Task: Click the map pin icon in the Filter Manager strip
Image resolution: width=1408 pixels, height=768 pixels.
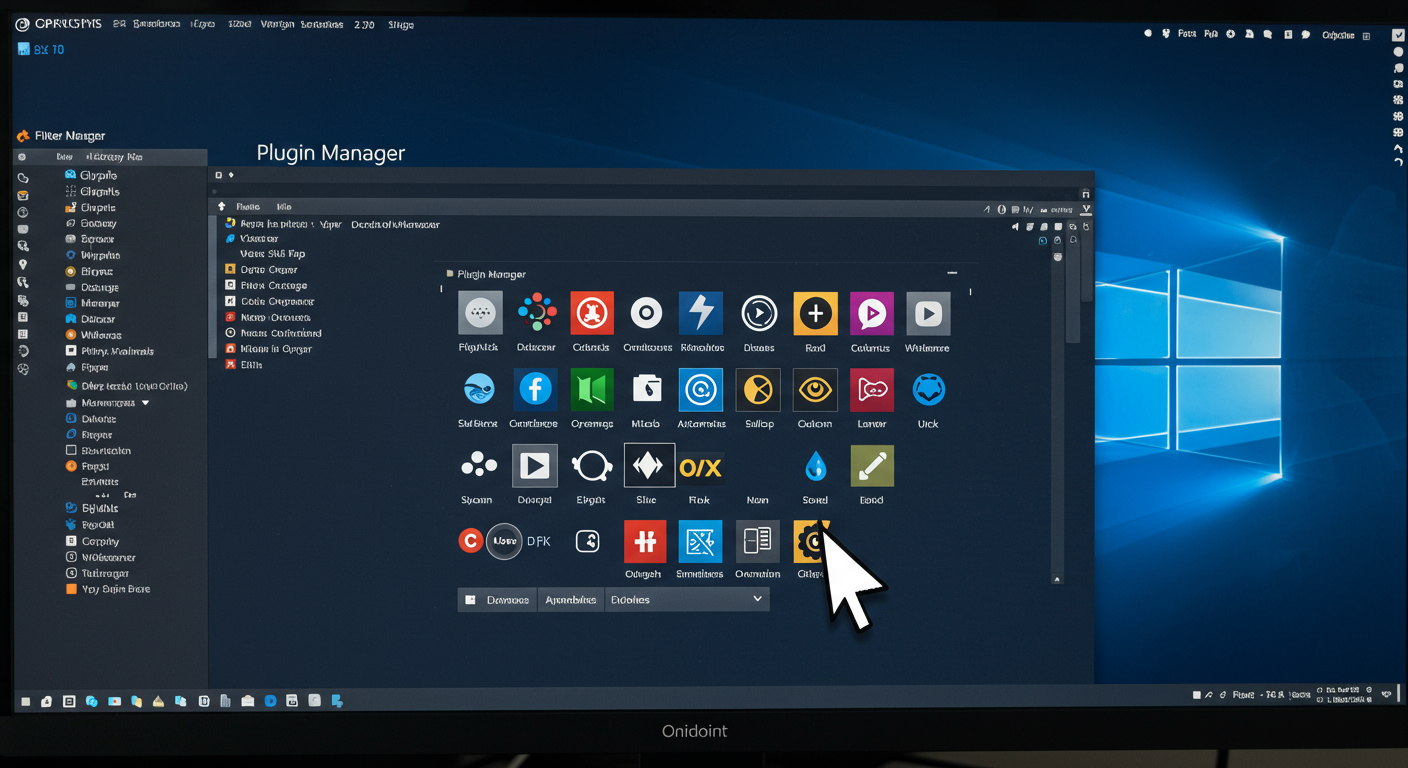Action: pyautogui.click(x=23, y=265)
